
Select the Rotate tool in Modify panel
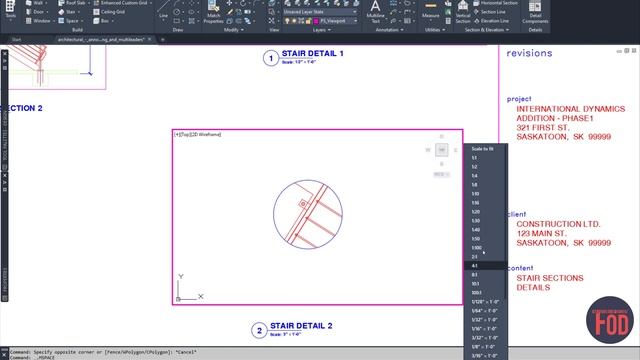[243, 3]
